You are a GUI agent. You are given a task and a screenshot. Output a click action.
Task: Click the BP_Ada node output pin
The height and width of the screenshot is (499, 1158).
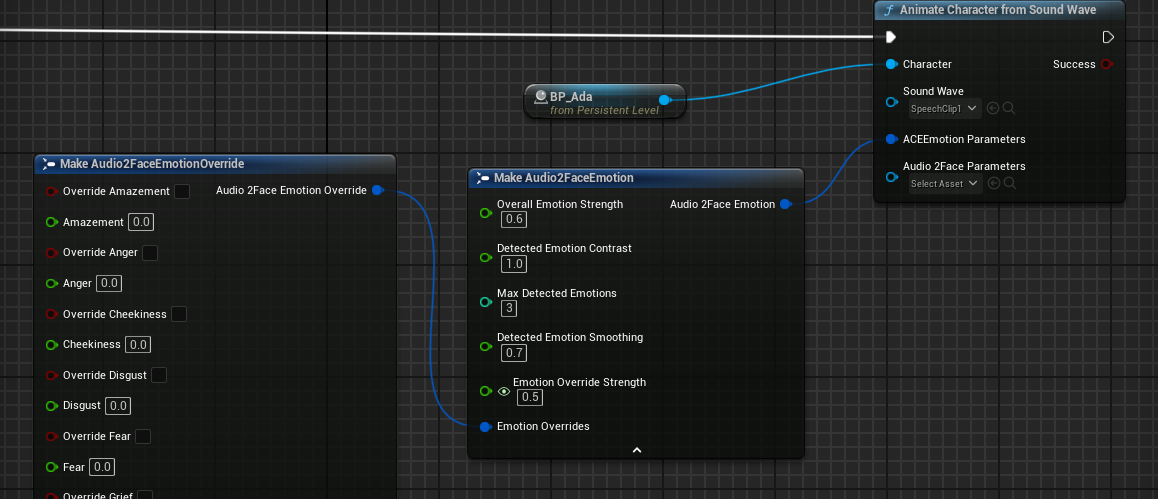pos(664,99)
